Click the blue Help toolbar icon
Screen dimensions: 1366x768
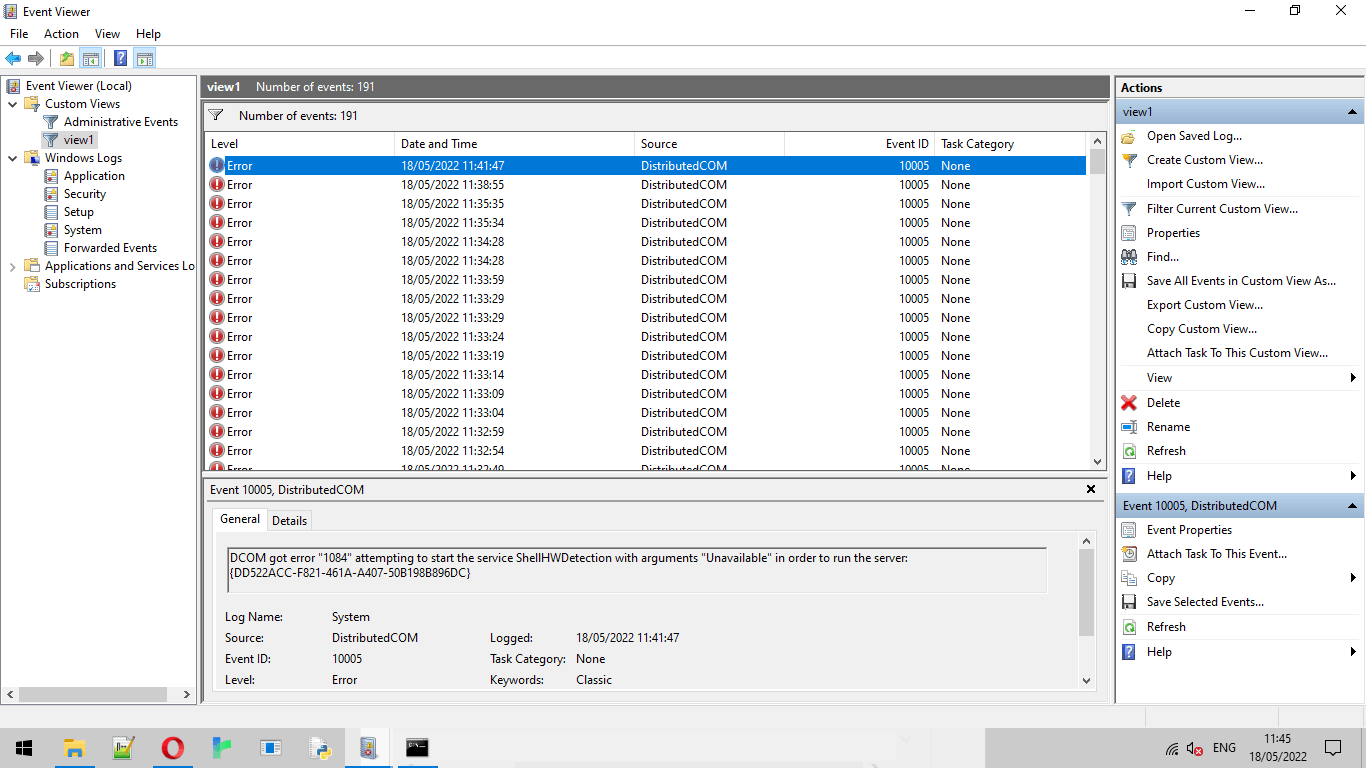(x=120, y=58)
